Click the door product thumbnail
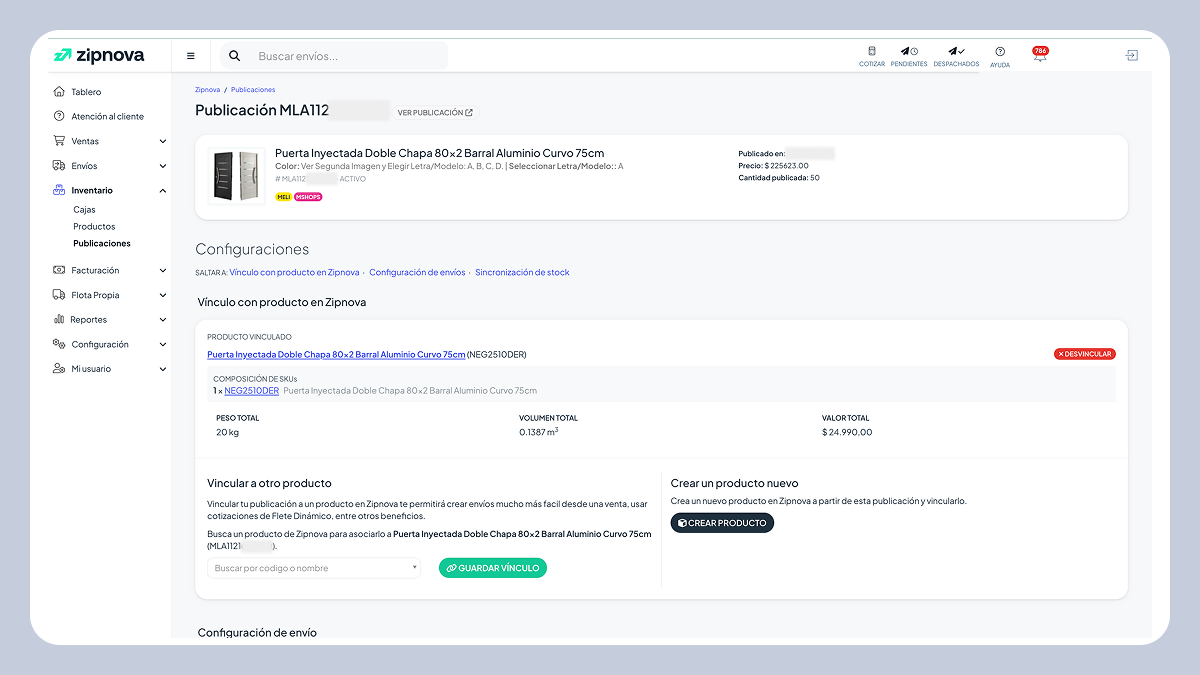Image resolution: width=1200 pixels, height=675 pixels. [x=236, y=177]
